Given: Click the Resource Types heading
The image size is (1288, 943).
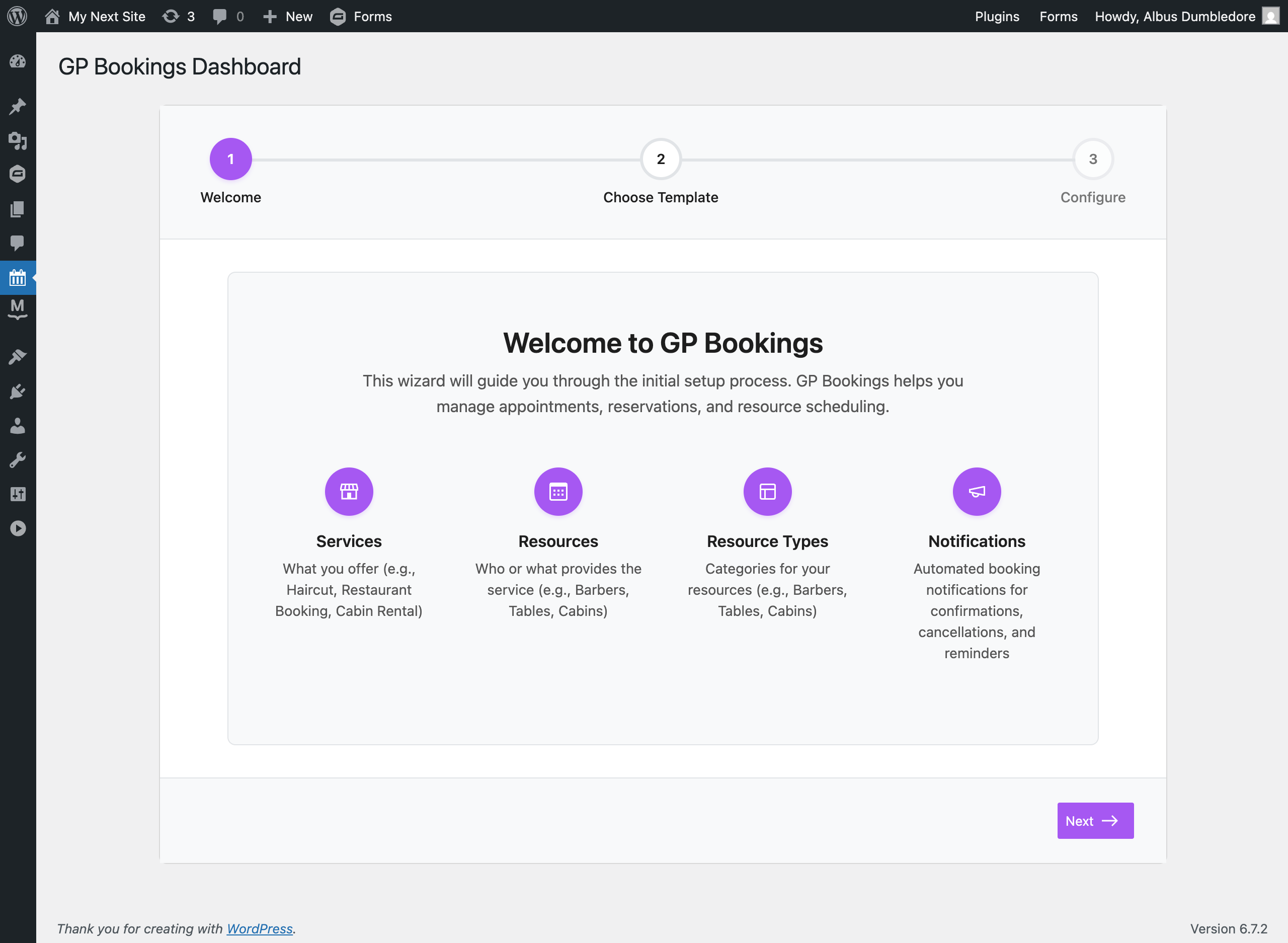Looking at the screenshot, I should pos(768,541).
